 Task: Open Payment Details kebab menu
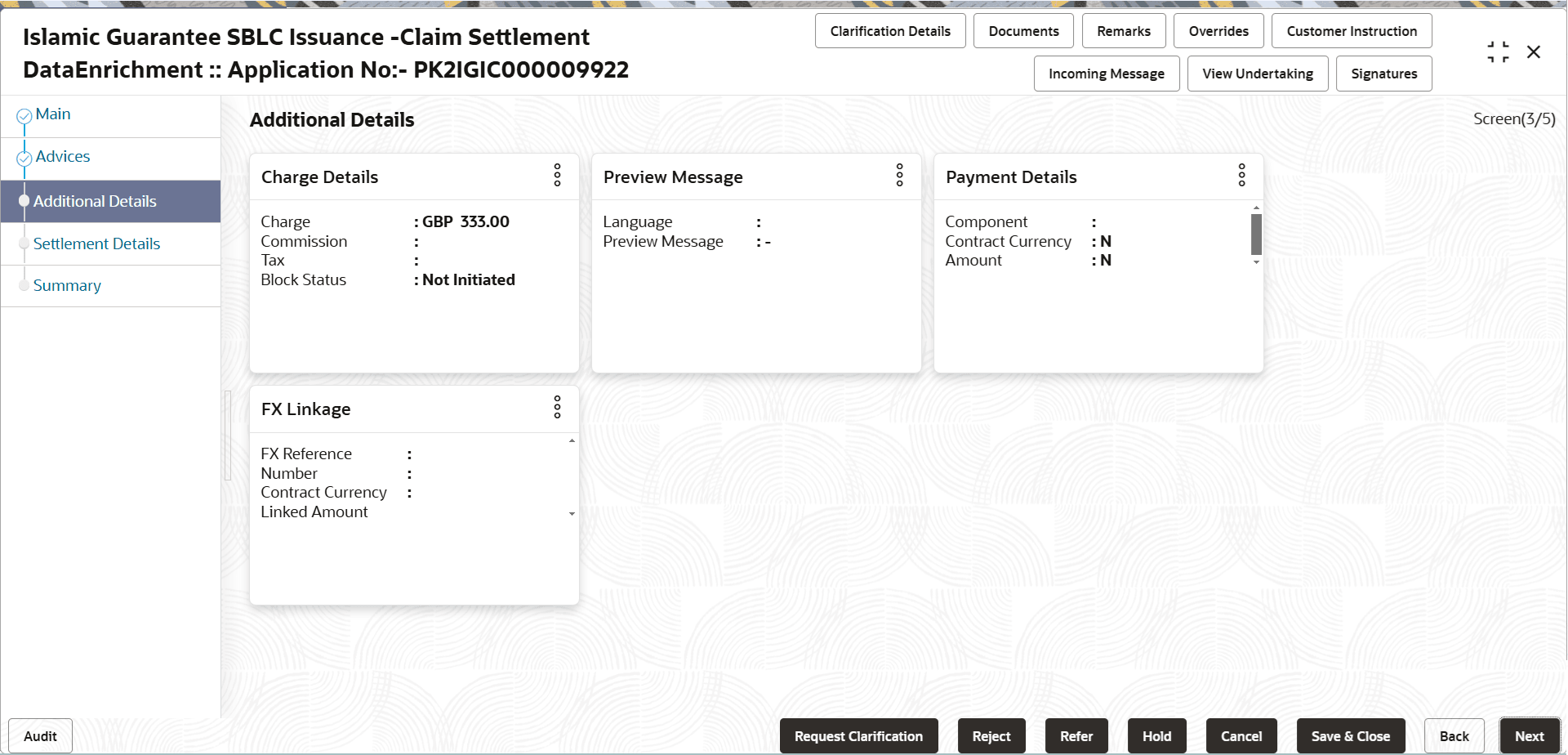click(x=1242, y=175)
